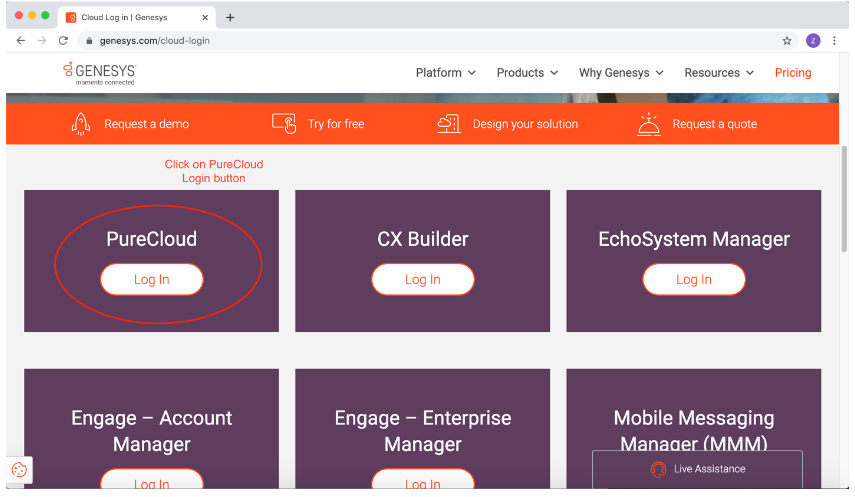The width and height of the screenshot is (855, 497).
Task: Go to the Pricing menu item
Action: point(793,73)
